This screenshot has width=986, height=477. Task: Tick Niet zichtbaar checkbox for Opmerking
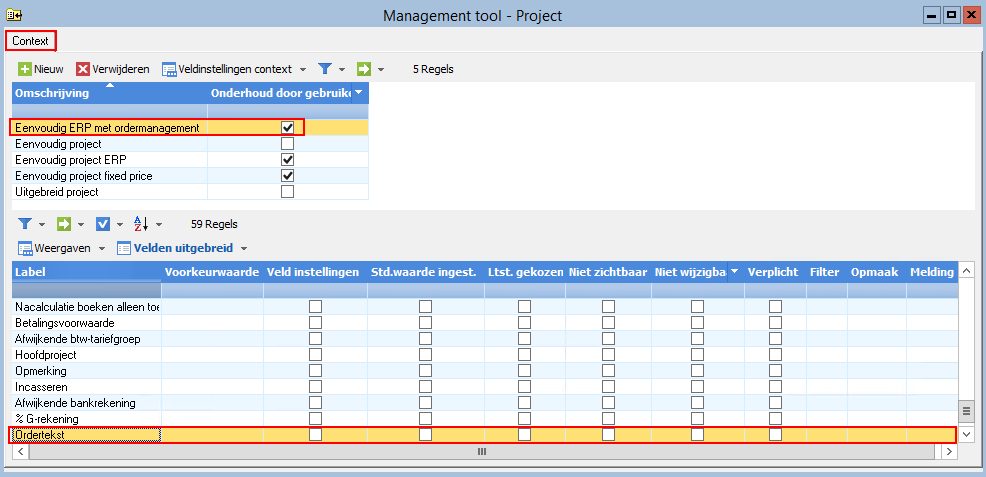click(x=608, y=370)
